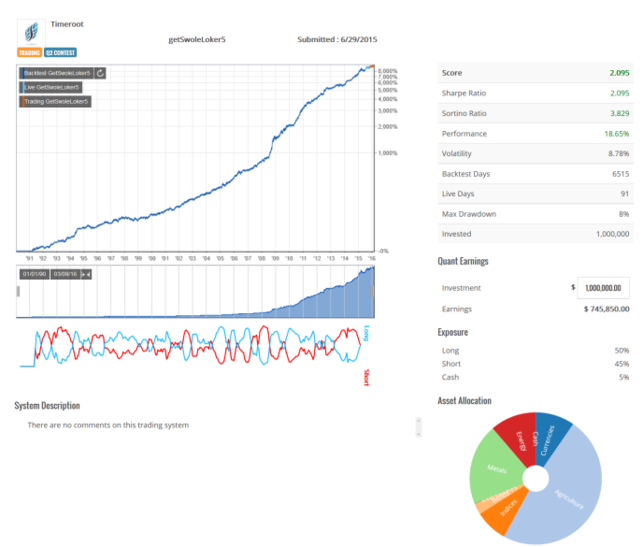
Task: Click the Backtest Days value 6515
Action: (x=620, y=174)
